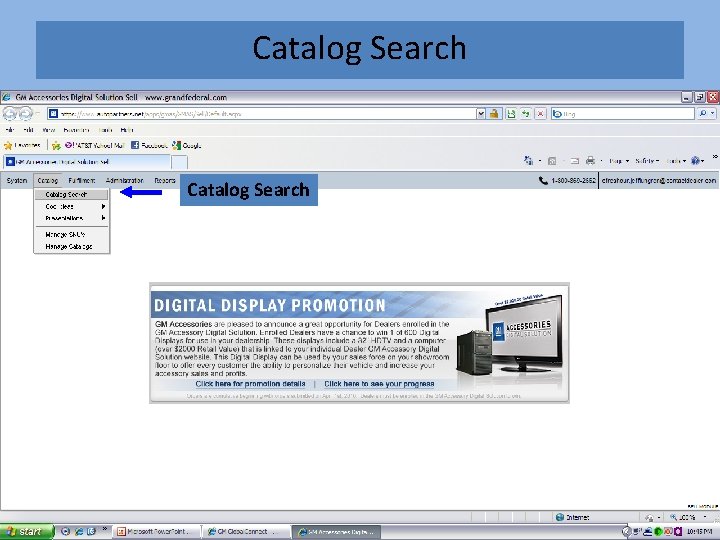This screenshot has height=540, width=720.
Task: Open the browser File menu
Action: [10, 130]
